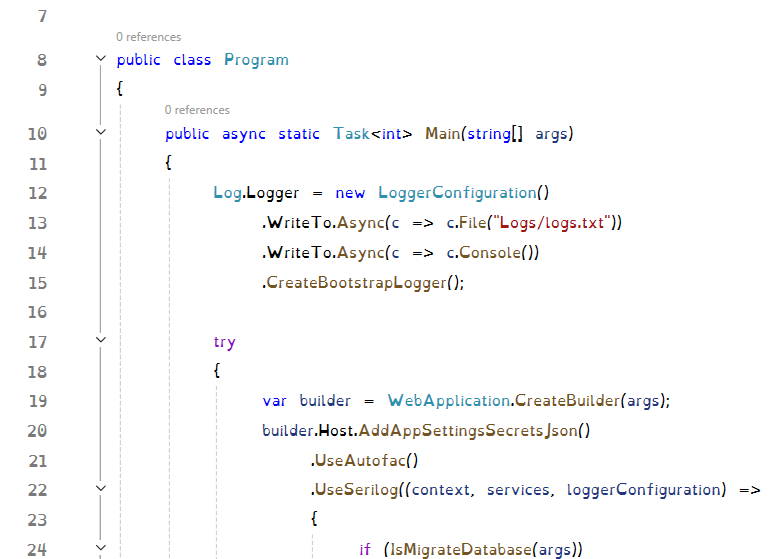Collapse the UseSerilog lambda at line 22
Image resolution: width=779 pixels, height=559 pixels.
[x=101, y=488]
